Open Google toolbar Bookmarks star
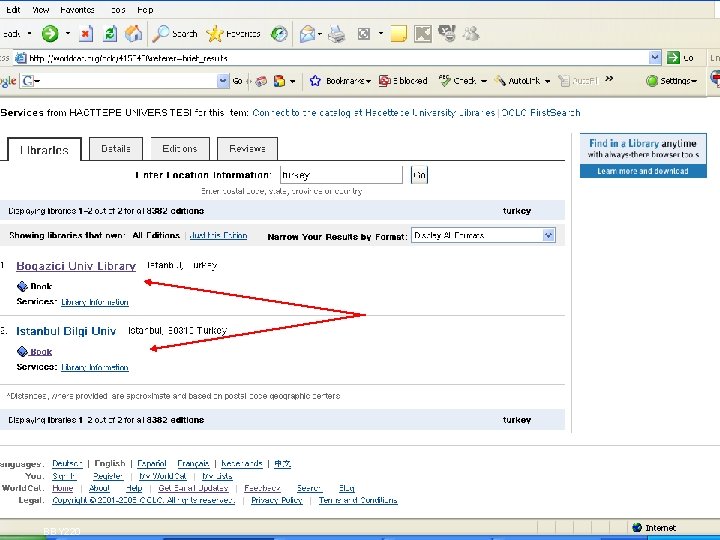This screenshot has width=720, height=540. [315, 81]
